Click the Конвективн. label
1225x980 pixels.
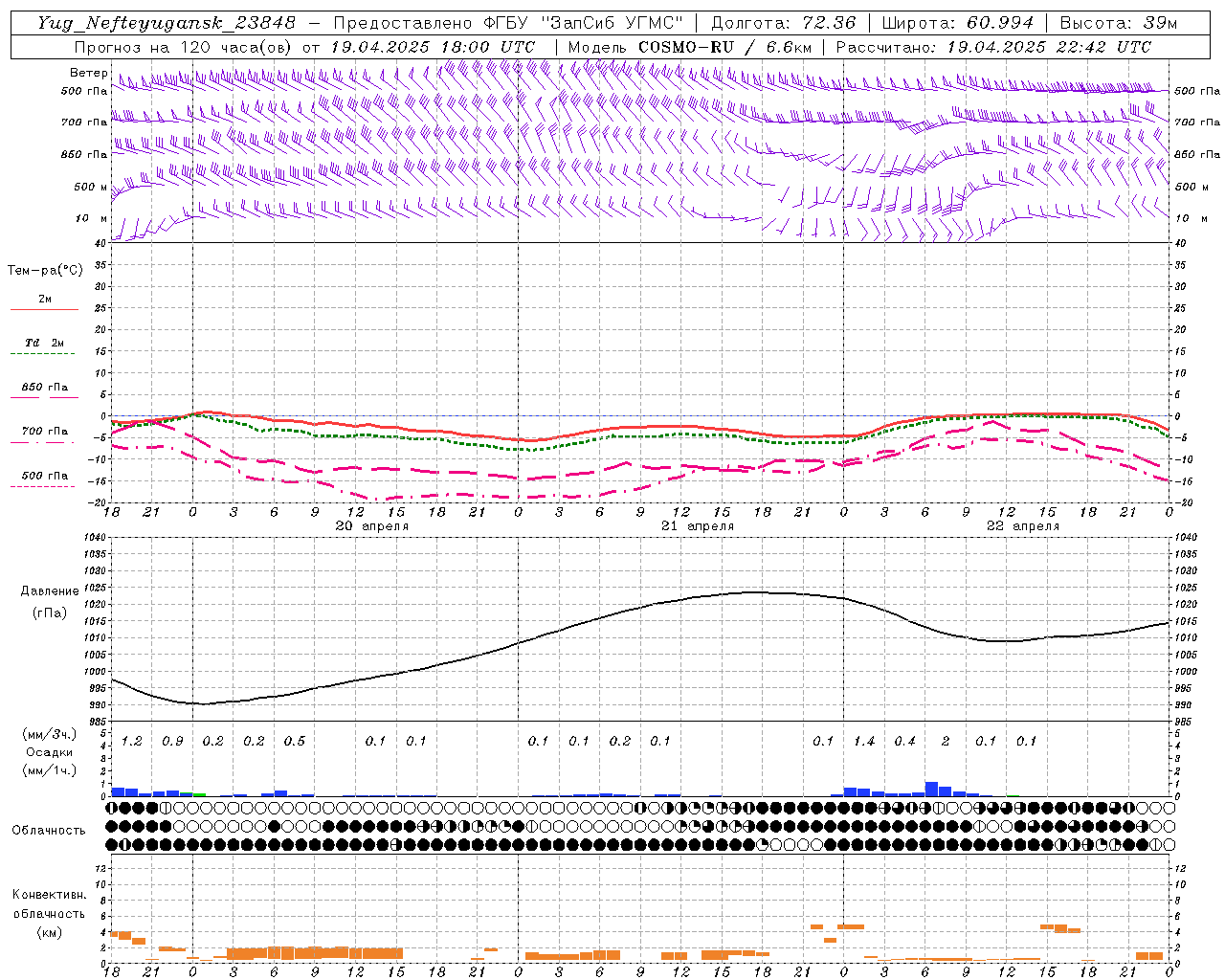click(x=49, y=895)
